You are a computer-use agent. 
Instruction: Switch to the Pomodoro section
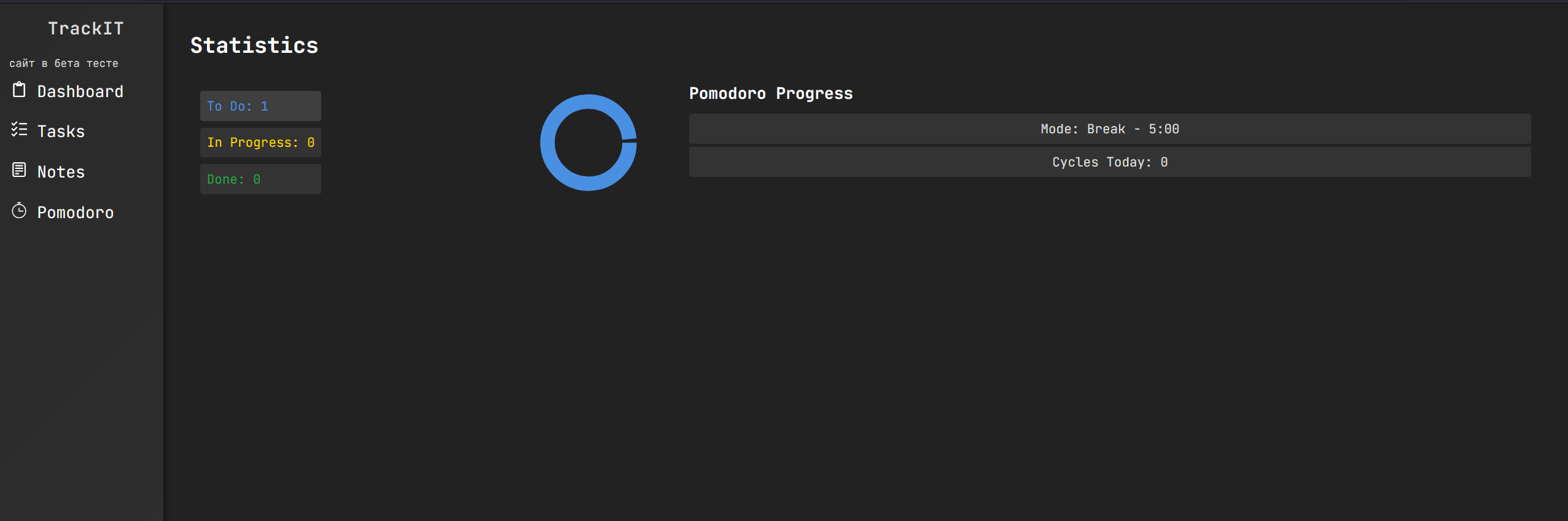[x=76, y=213]
